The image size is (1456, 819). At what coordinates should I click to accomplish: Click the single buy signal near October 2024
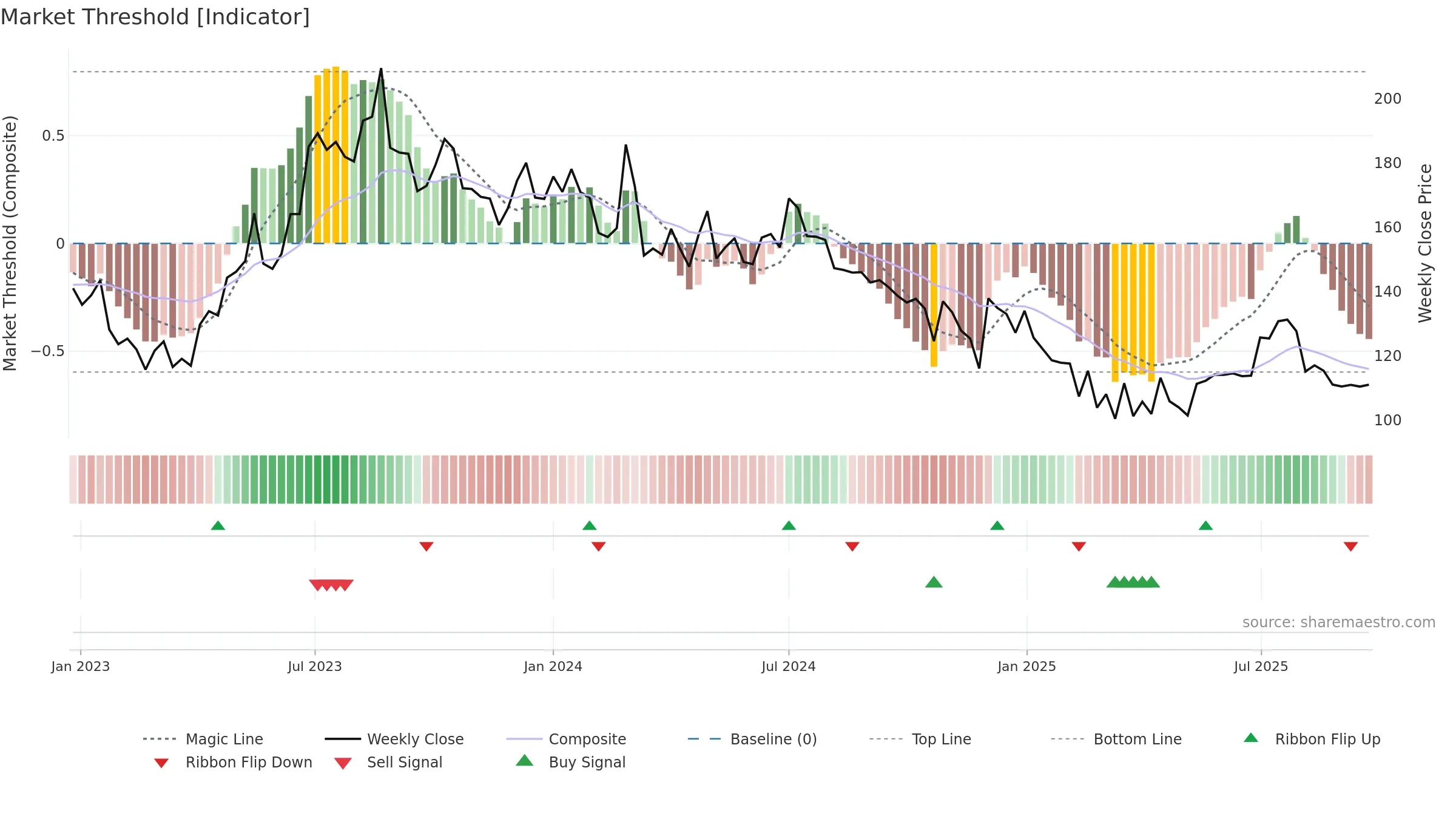[x=934, y=582]
